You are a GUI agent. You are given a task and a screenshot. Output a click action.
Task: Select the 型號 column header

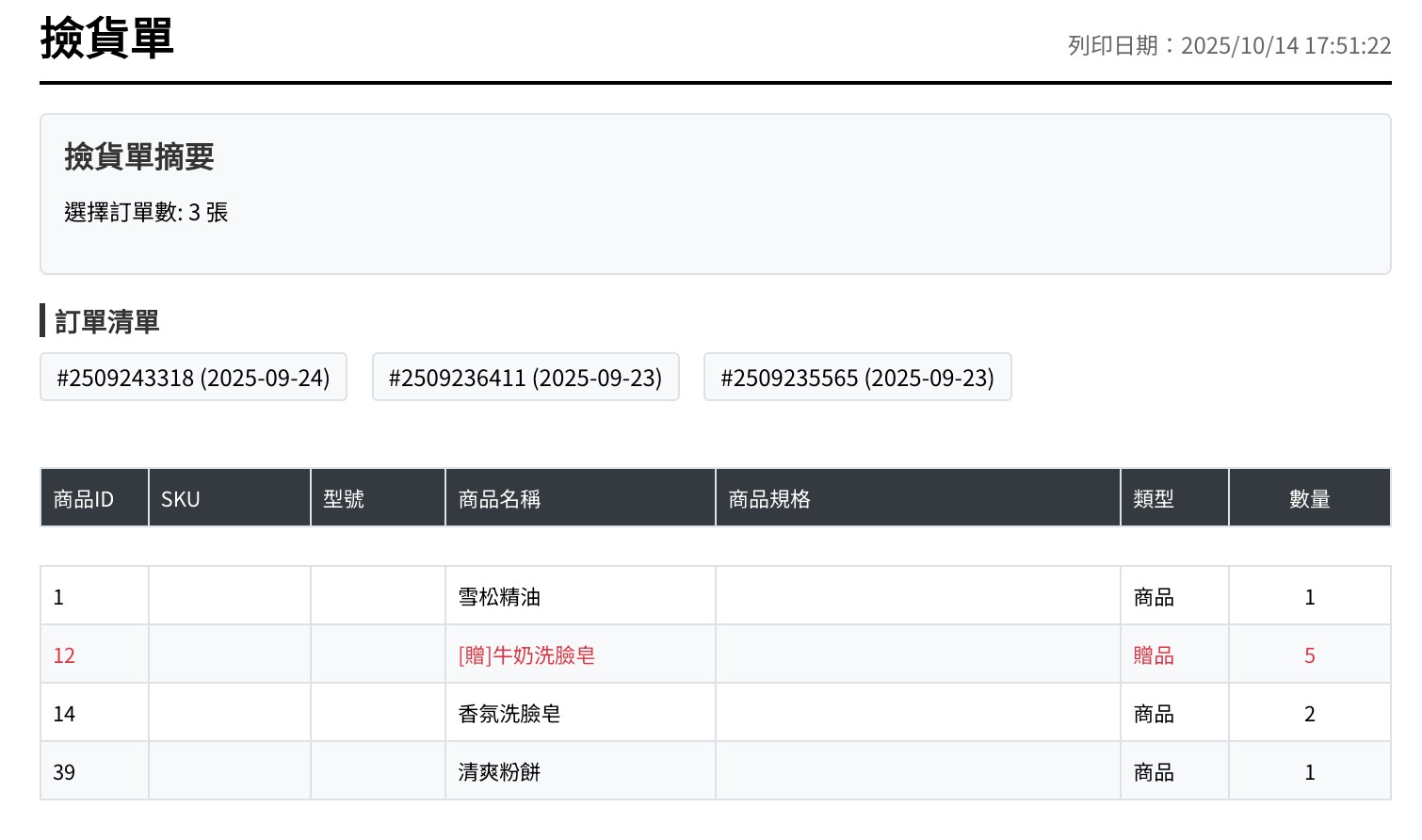coord(344,499)
